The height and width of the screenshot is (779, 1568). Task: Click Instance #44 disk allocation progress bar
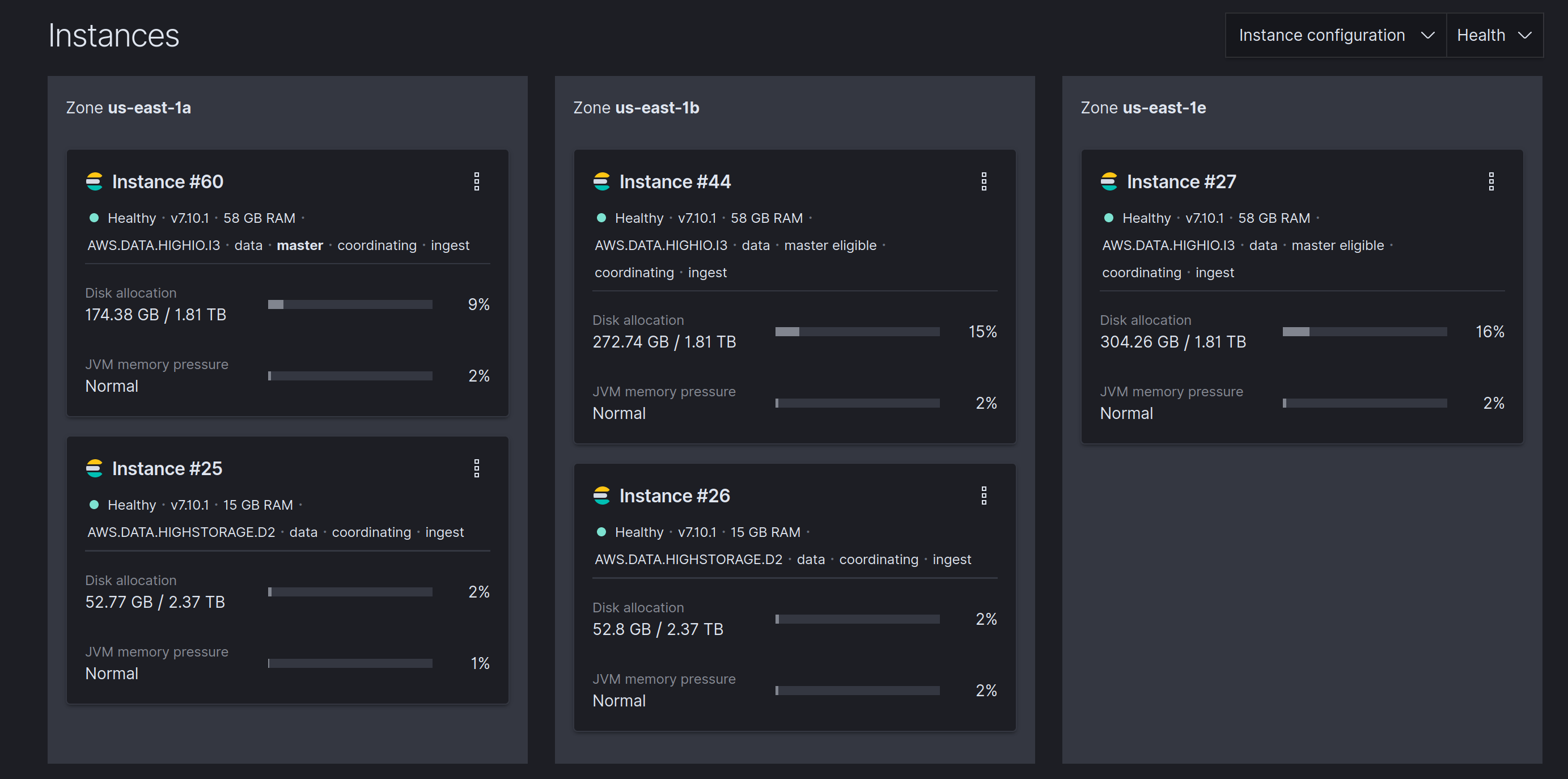pyautogui.click(x=857, y=332)
